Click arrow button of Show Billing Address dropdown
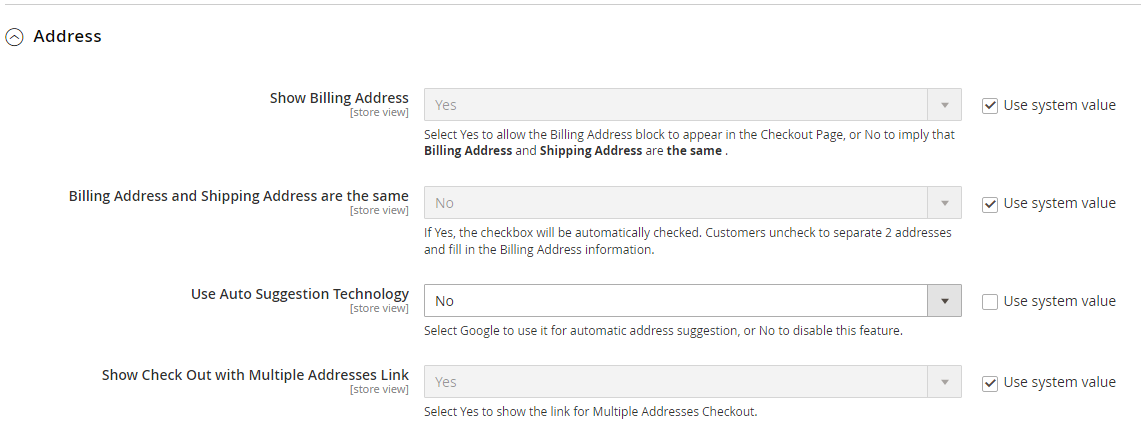1141x437 pixels. (x=944, y=105)
